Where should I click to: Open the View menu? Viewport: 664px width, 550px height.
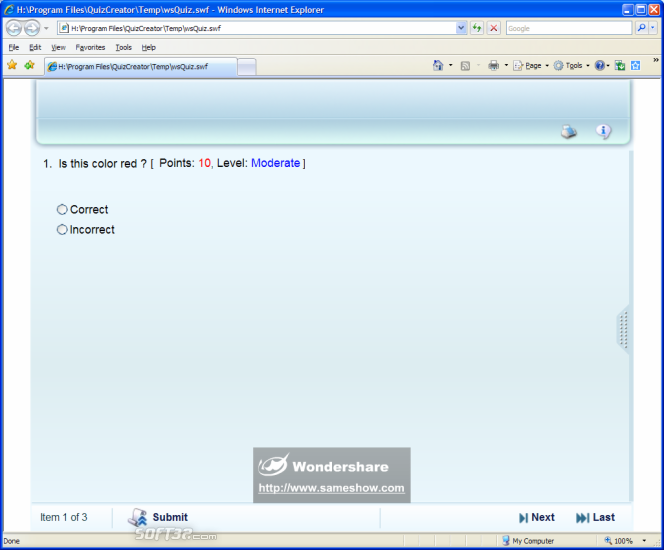tap(58, 47)
